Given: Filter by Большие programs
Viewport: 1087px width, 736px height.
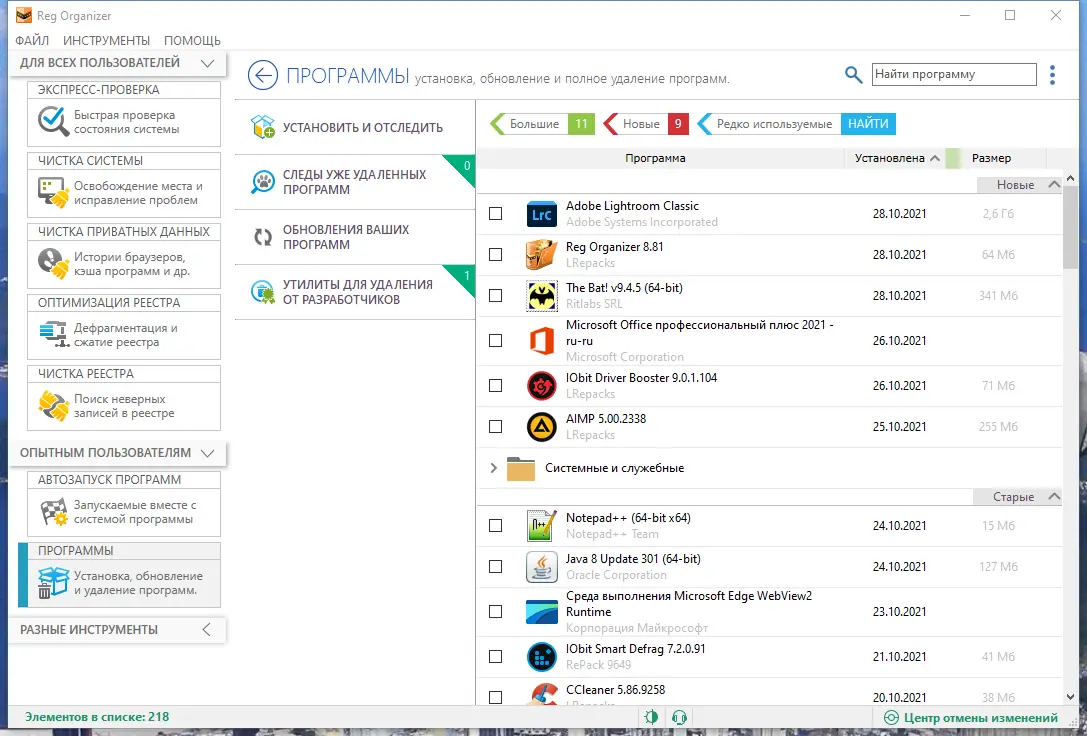Looking at the screenshot, I should [x=542, y=124].
